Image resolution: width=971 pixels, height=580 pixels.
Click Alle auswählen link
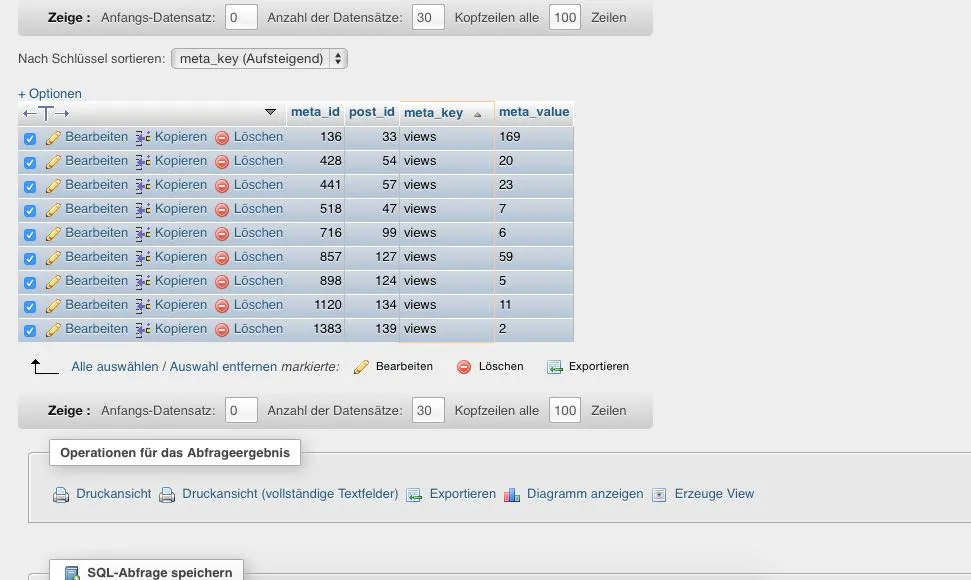tap(115, 367)
